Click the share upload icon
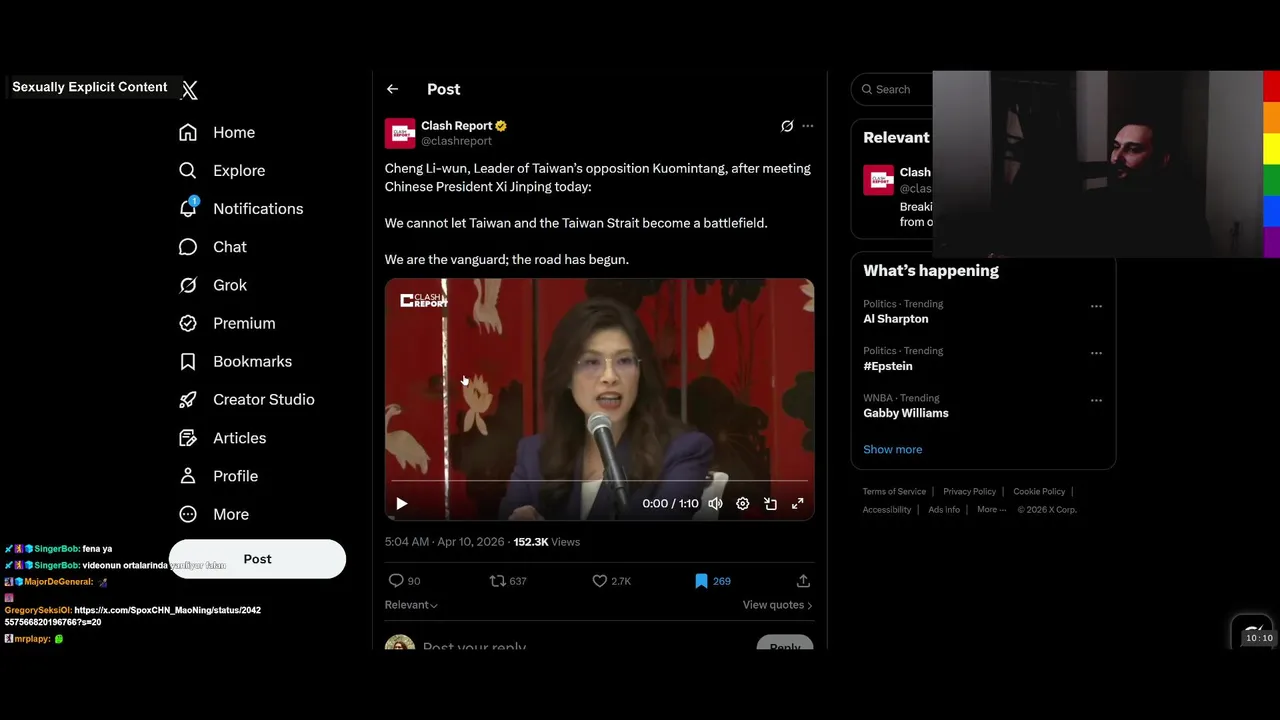Image resolution: width=1280 pixels, height=720 pixels. click(x=803, y=581)
